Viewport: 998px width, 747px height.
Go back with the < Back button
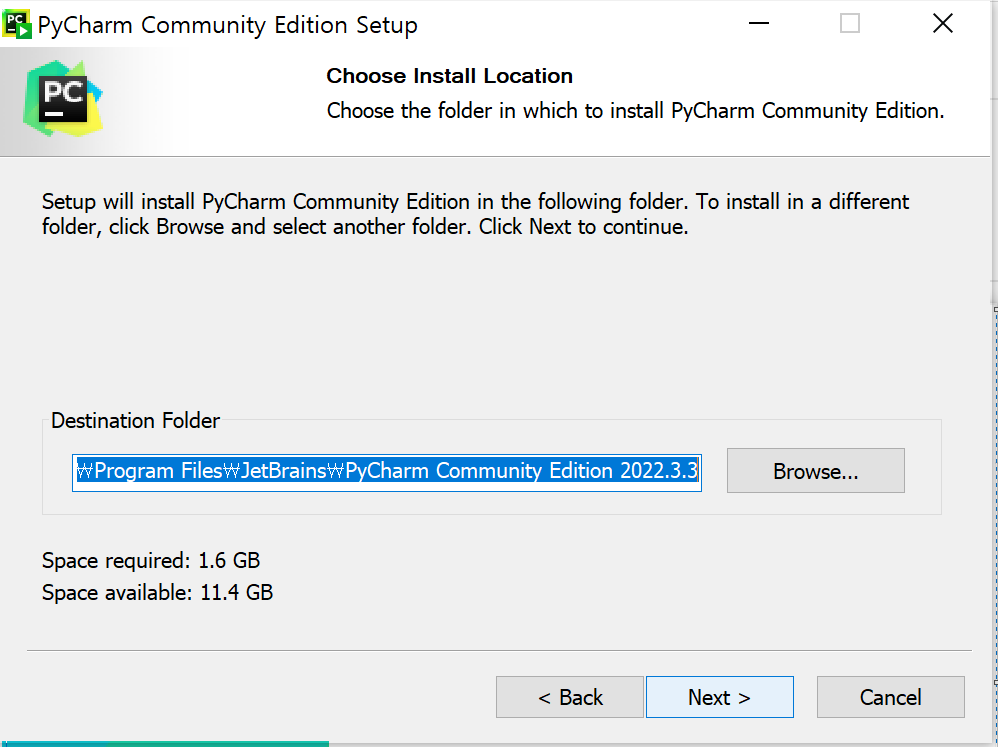570,697
